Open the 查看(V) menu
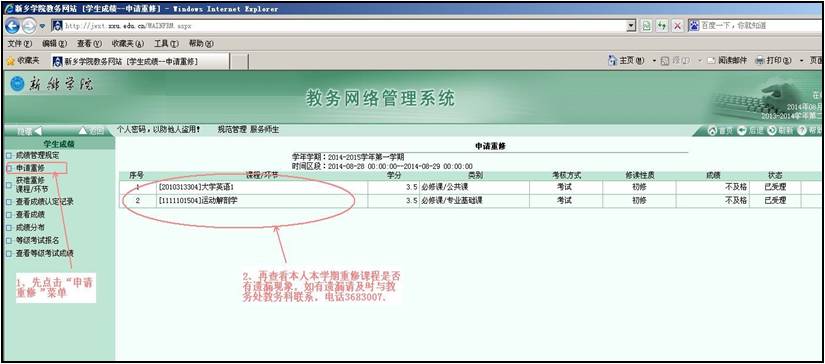 pos(89,44)
